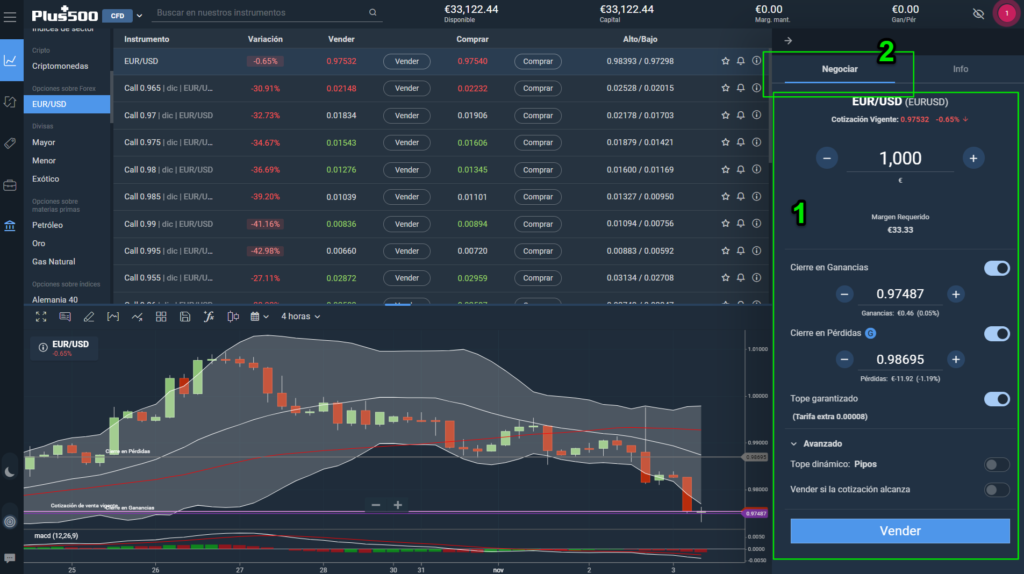1024x574 pixels.
Task: Switch to the Info tab
Action: click(x=960, y=69)
